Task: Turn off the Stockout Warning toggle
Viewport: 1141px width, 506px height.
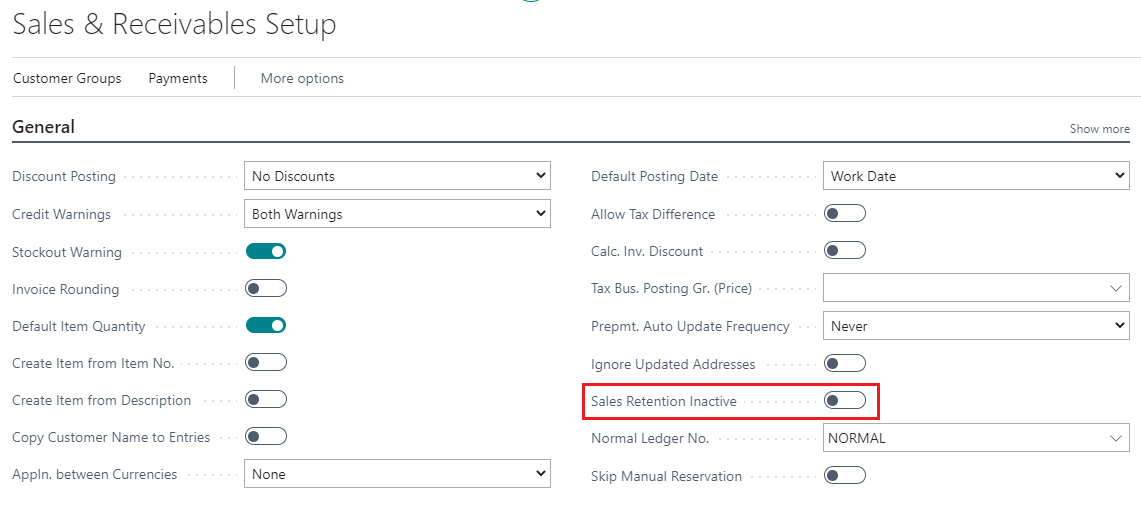Action: click(x=266, y=251)
